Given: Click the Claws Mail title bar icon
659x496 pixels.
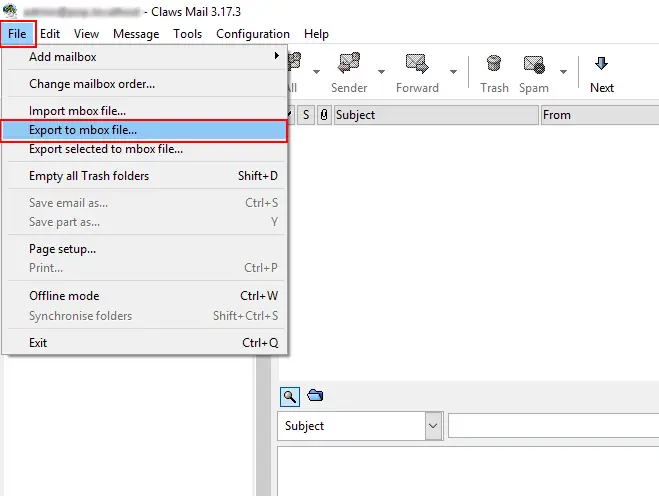Looking at the screenshot, I should [x=9, y=11].
